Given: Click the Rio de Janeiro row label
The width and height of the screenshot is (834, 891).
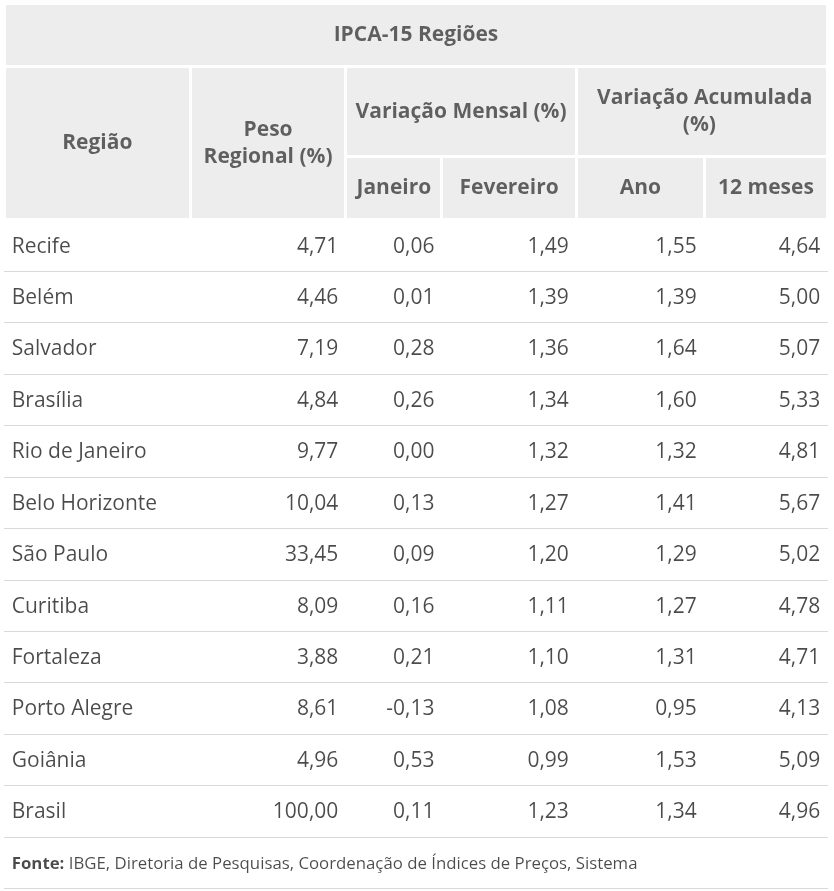Looking at the screenshot, I should coord(79,451).
